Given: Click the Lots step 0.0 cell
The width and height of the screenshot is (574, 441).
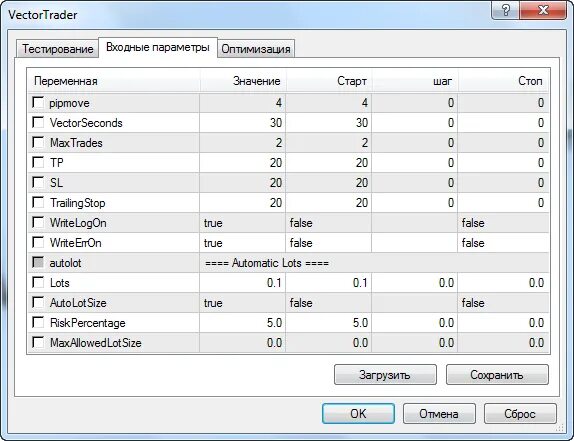Looking at the screenshot, I should pyautogui.click(x=415, y=283).
